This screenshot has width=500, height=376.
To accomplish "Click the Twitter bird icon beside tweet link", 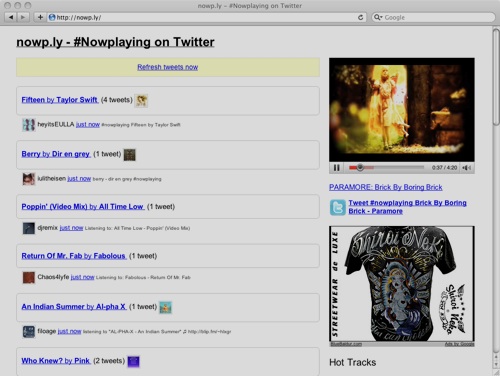I will pos(337,207).
